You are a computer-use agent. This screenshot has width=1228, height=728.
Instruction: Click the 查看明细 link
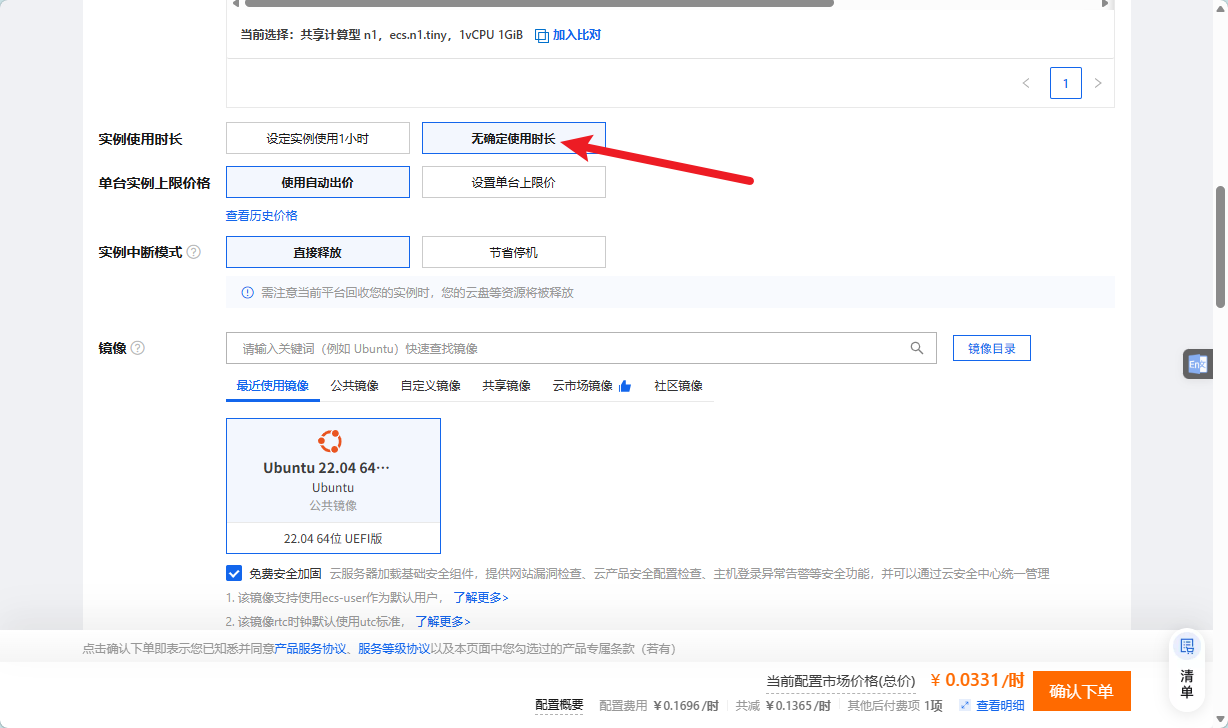click(x=1000, y=705)
